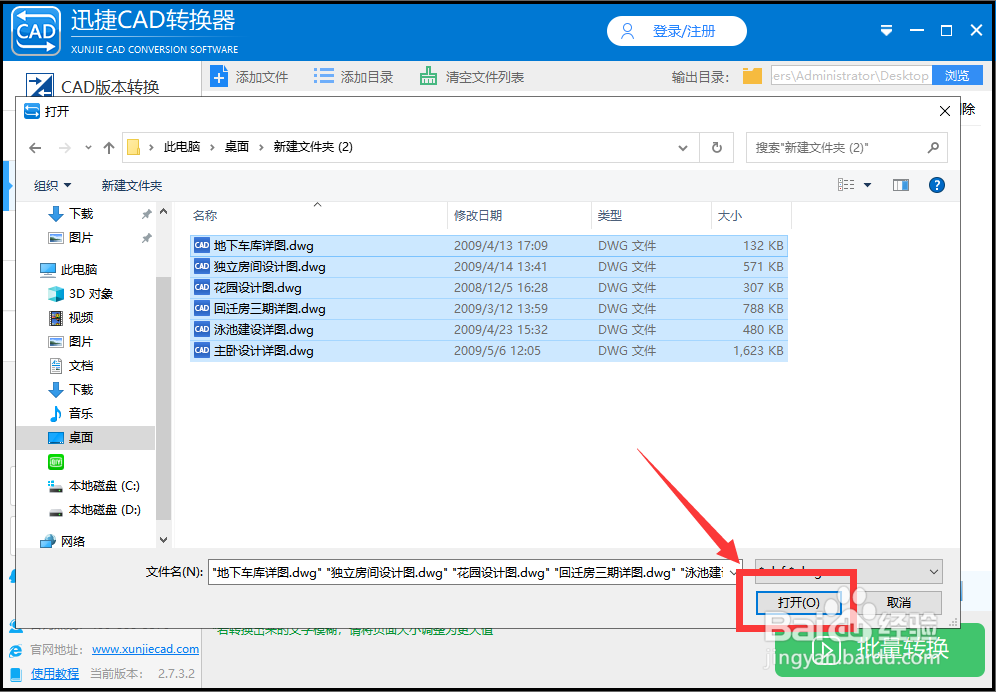This screenshot has height=692, width=996.
Task: Click the 打开(O) button
Action: click(x=798, y=602)
